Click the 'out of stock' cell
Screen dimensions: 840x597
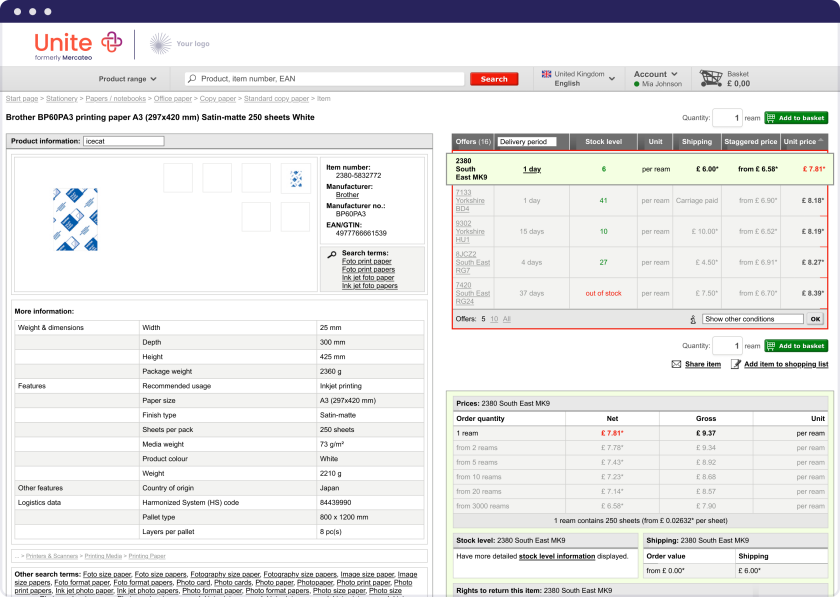point(603,294)
